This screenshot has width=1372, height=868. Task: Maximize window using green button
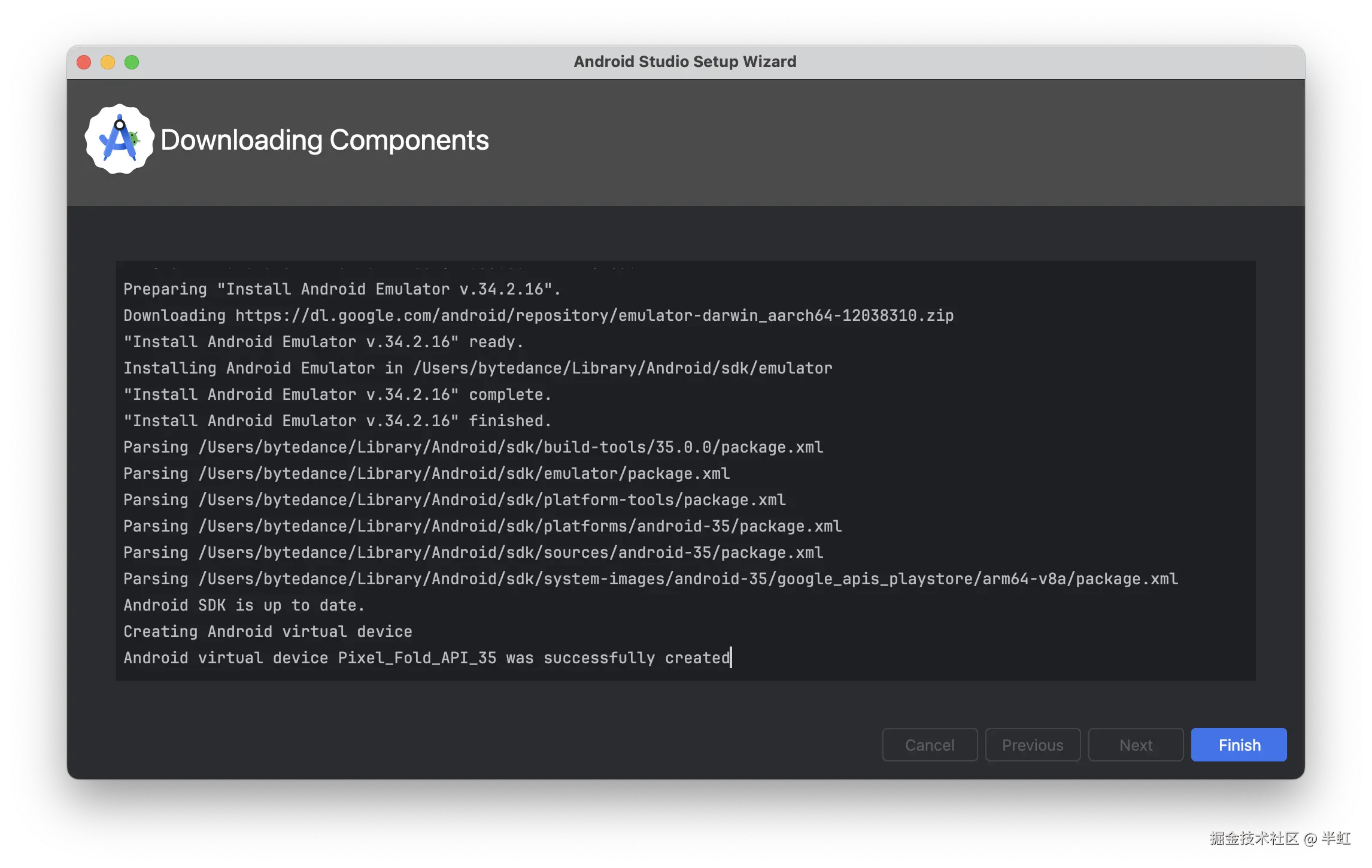(x=132, y=62)
